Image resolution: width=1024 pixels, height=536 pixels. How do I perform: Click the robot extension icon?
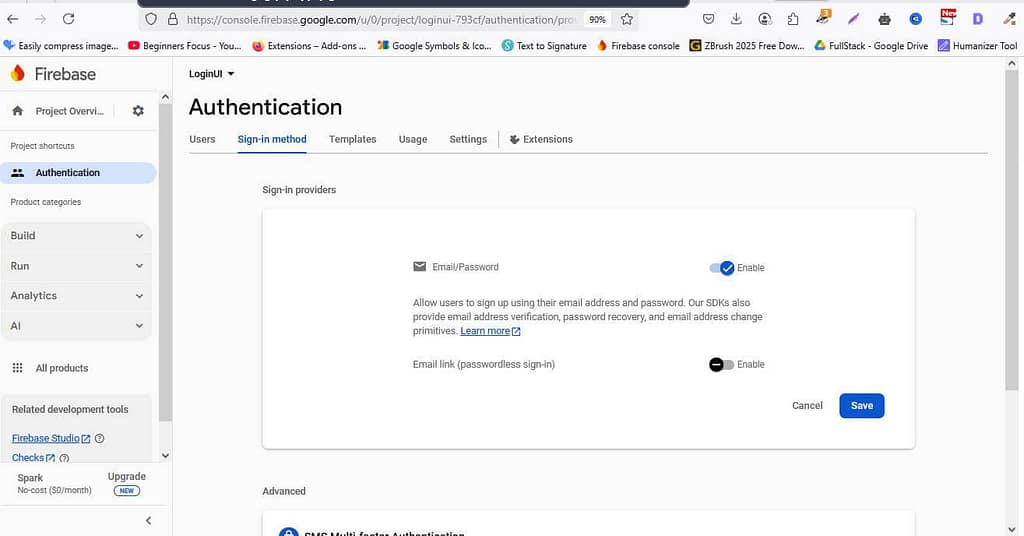(x=884, y=20)
